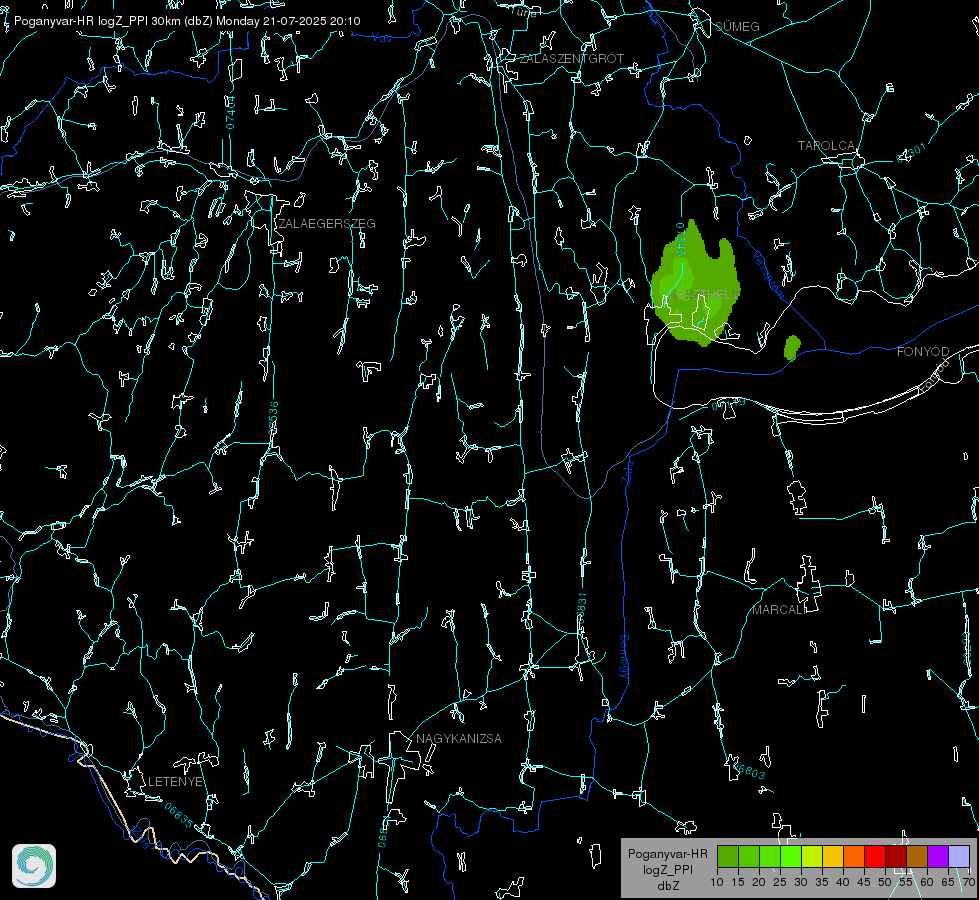This screenshot has width=979, height=900.
Task: Select the light blue 65-70 dBZ legend swatch
Action: pos(959,856)
